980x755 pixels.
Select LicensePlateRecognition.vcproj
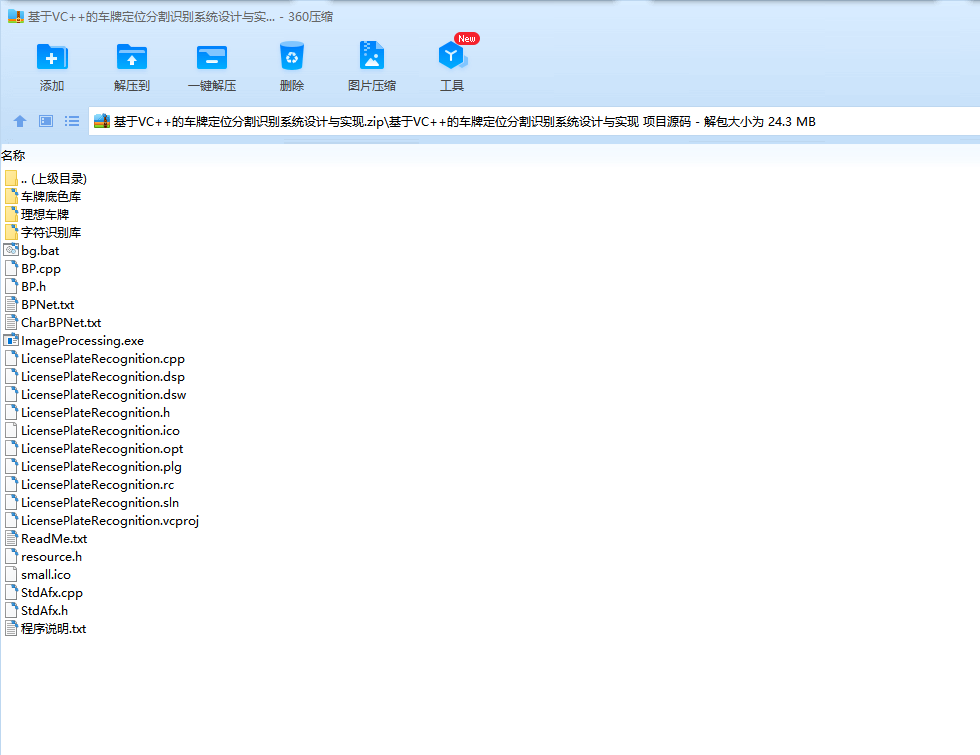(x=102, y=521)
